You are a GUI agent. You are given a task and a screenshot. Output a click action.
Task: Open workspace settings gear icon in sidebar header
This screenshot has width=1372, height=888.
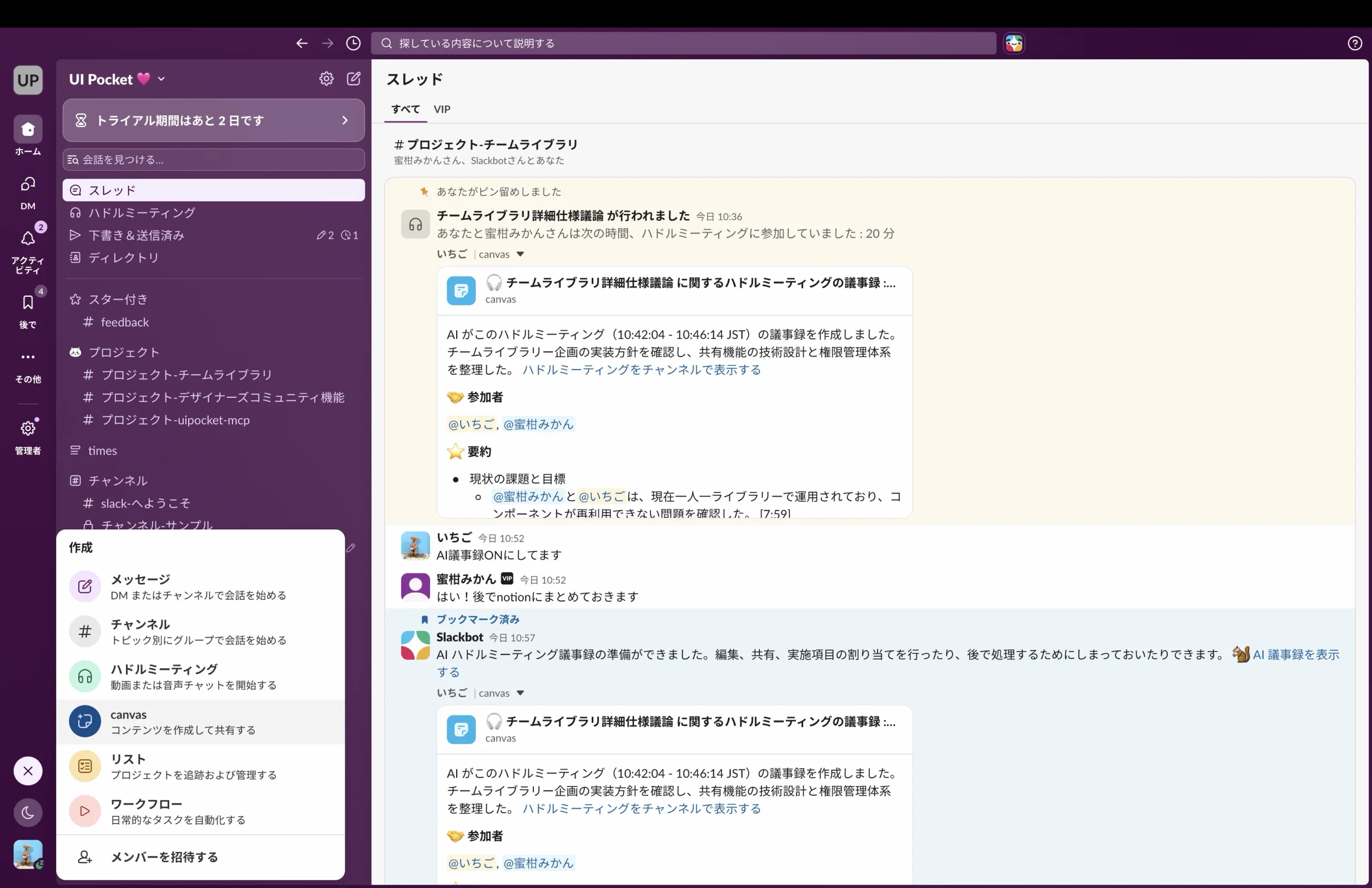[326, 78]
